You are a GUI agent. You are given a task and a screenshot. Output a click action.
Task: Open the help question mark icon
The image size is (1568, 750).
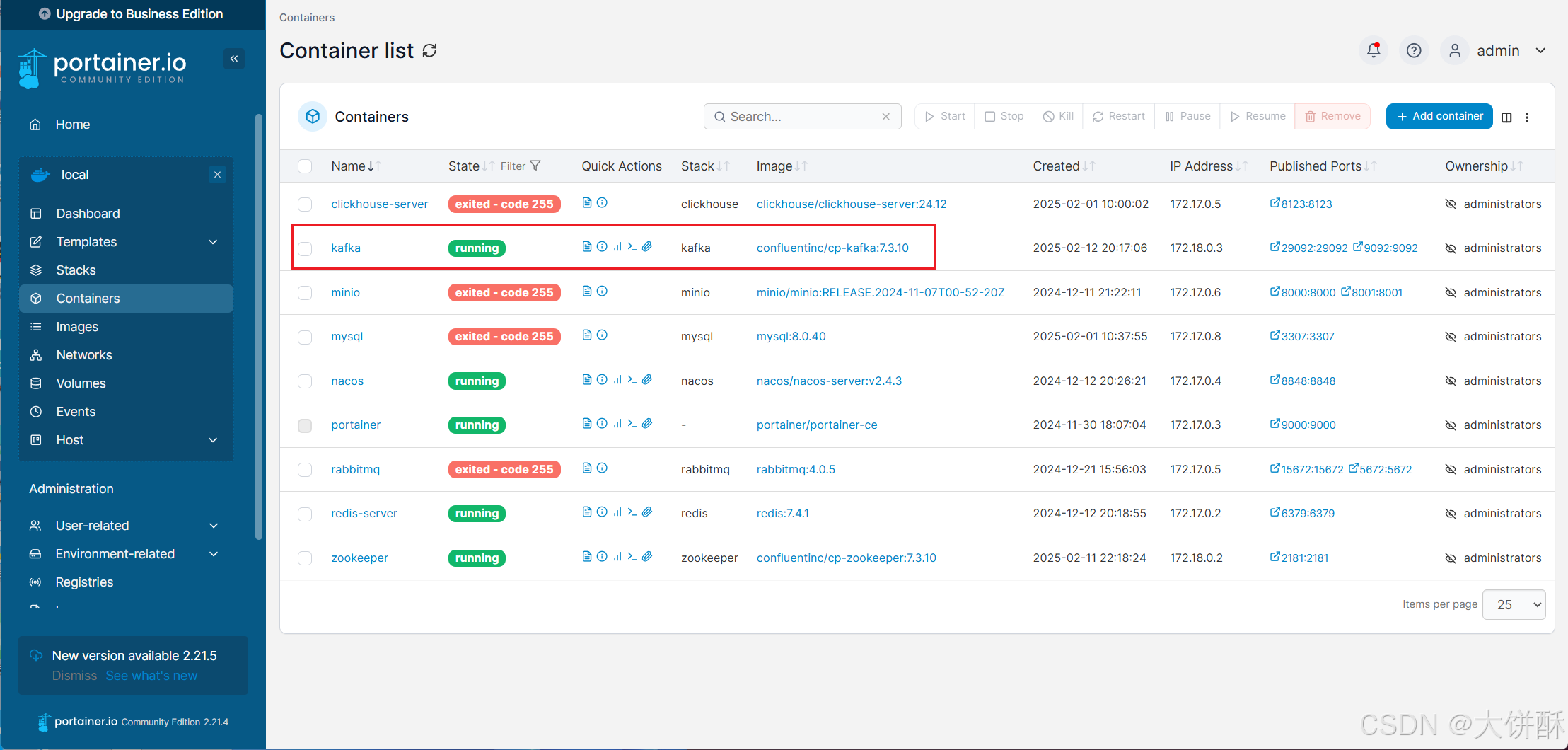(1414, 51)
